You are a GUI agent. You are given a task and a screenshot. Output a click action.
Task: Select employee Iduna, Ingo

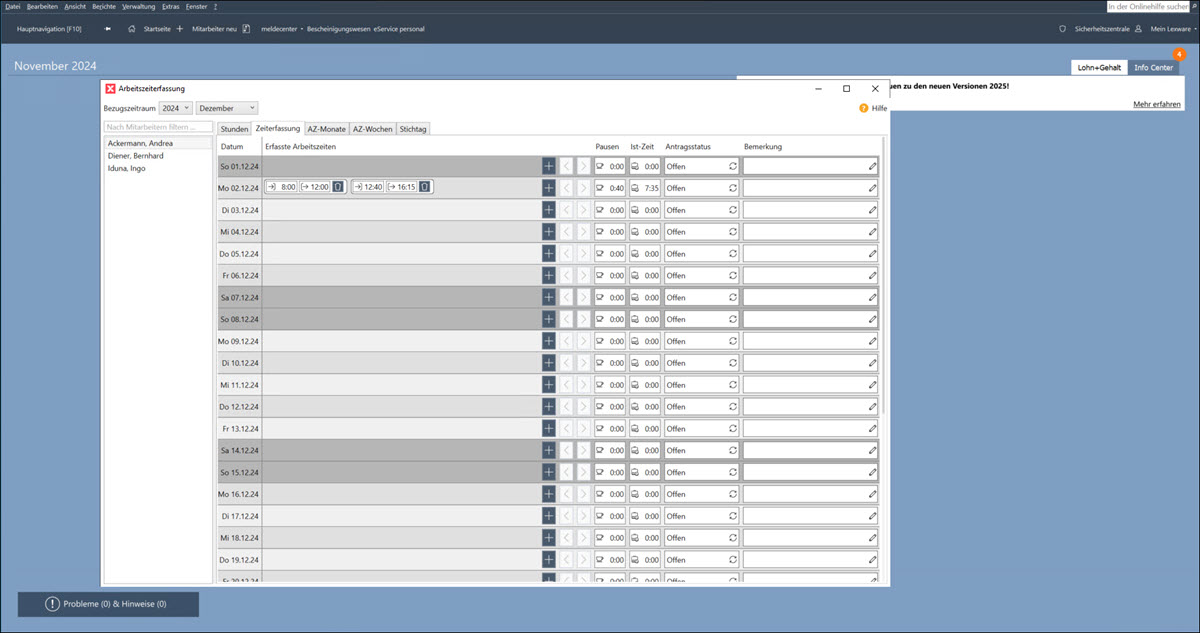pyautogui.click(x=159, y=168)
